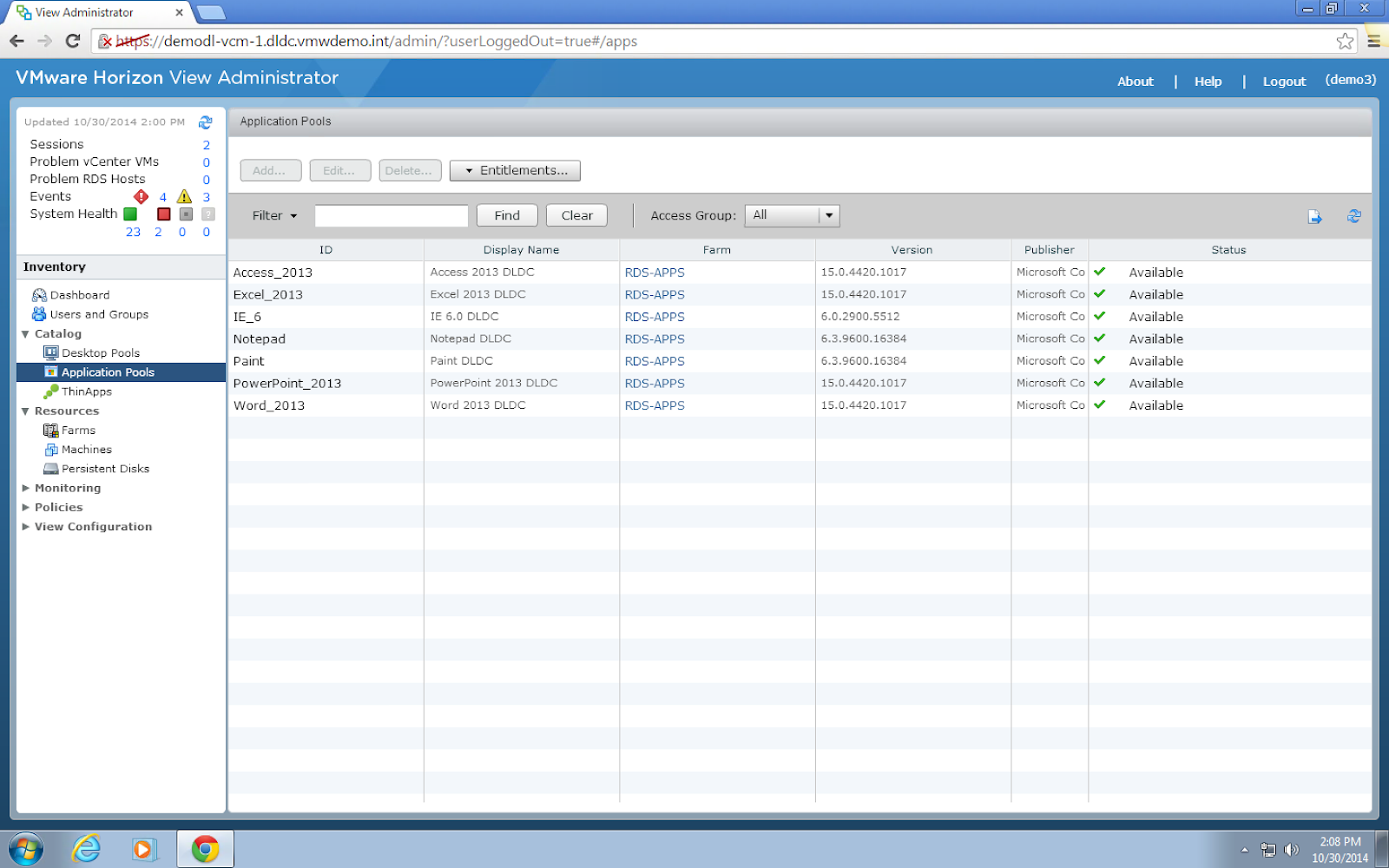The width and height of the screenshot is (1389, 868).
Task: Sort by the Status column header
Action: point(1229,250)
